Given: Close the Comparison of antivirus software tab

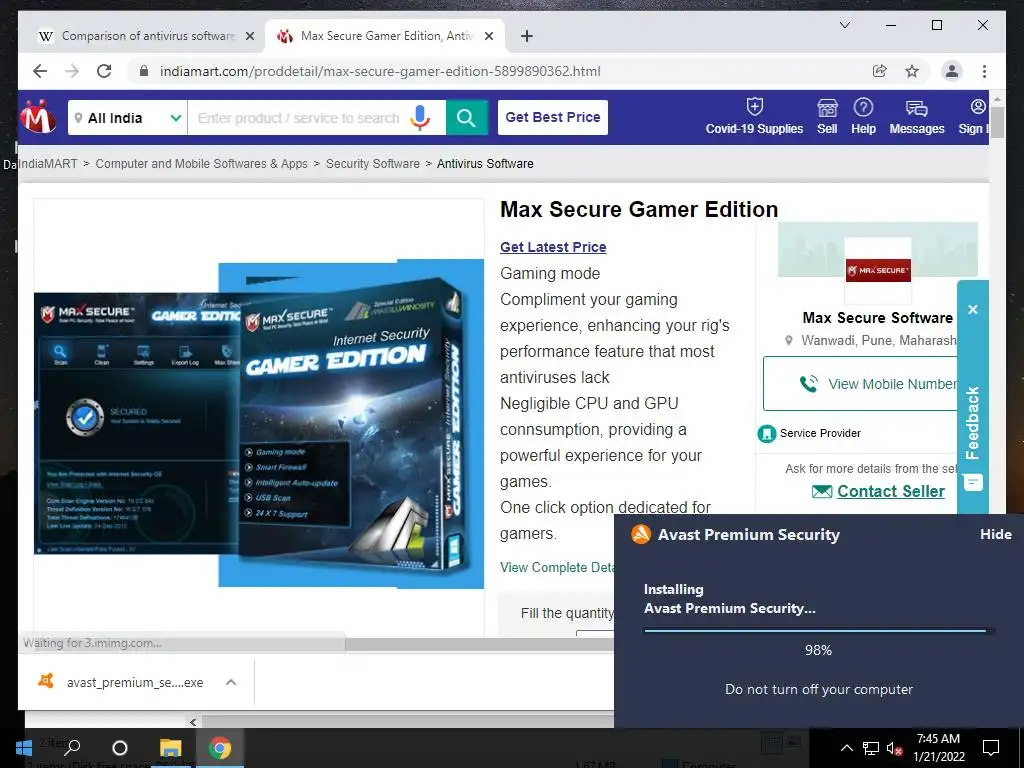Looking at the screenshot, I should tap(249, 37).
